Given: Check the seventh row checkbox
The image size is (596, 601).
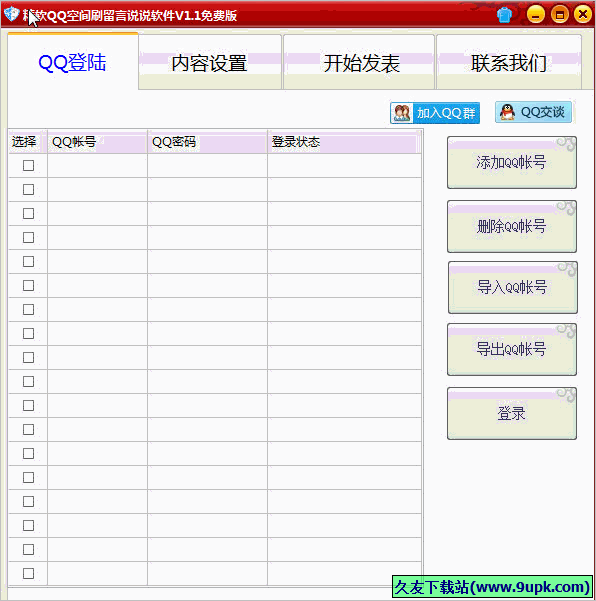Looking at the screenshot, I should coord(28,309).
